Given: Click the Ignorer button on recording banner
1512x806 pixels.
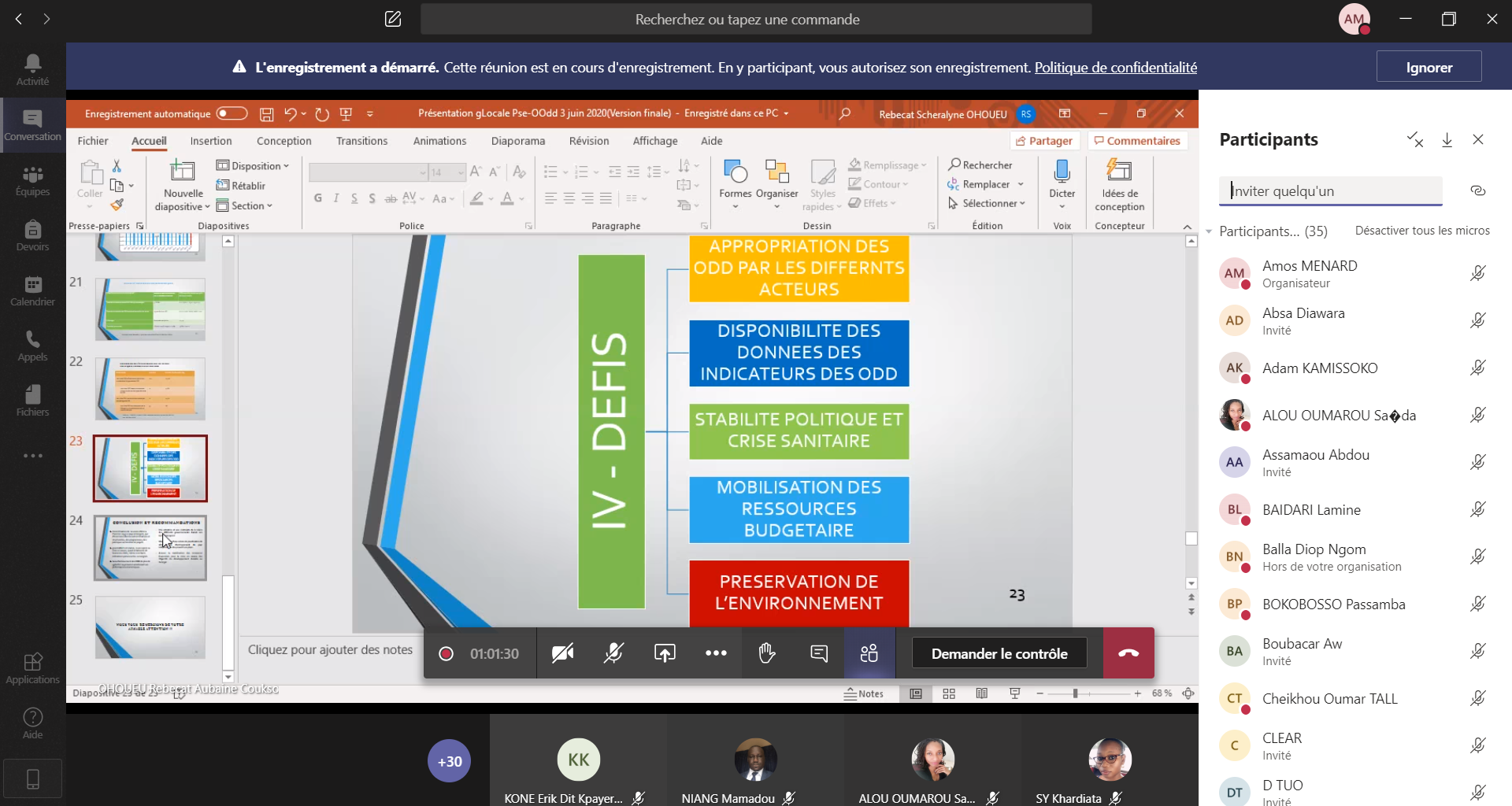Looking at the screenshot, I should pyautogui.click(x=1429, y=67).
